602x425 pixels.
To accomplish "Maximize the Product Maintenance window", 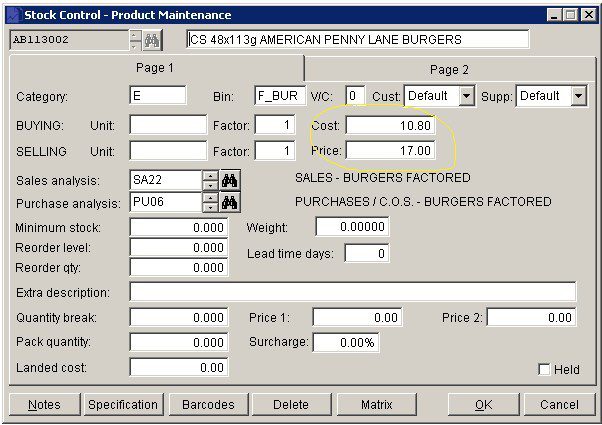I will (571, 15).
